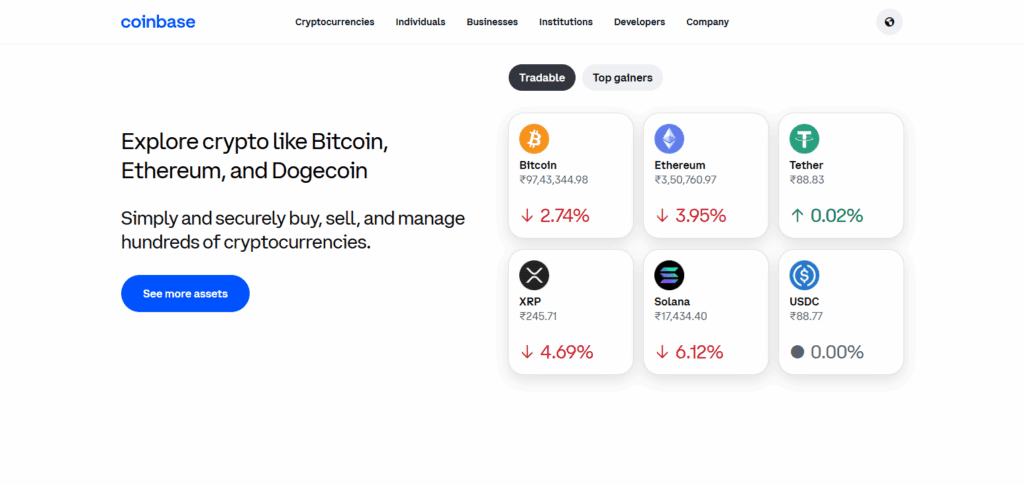Click the Solana logo icon
Image resolution: width=1024 pixels, height=485 pixels.
click(x=669, y=274)
